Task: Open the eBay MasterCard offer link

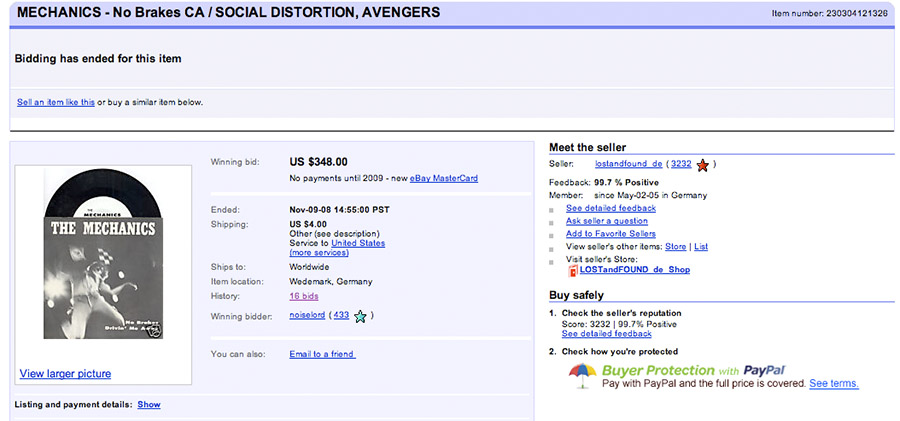Action: point(444,178)
